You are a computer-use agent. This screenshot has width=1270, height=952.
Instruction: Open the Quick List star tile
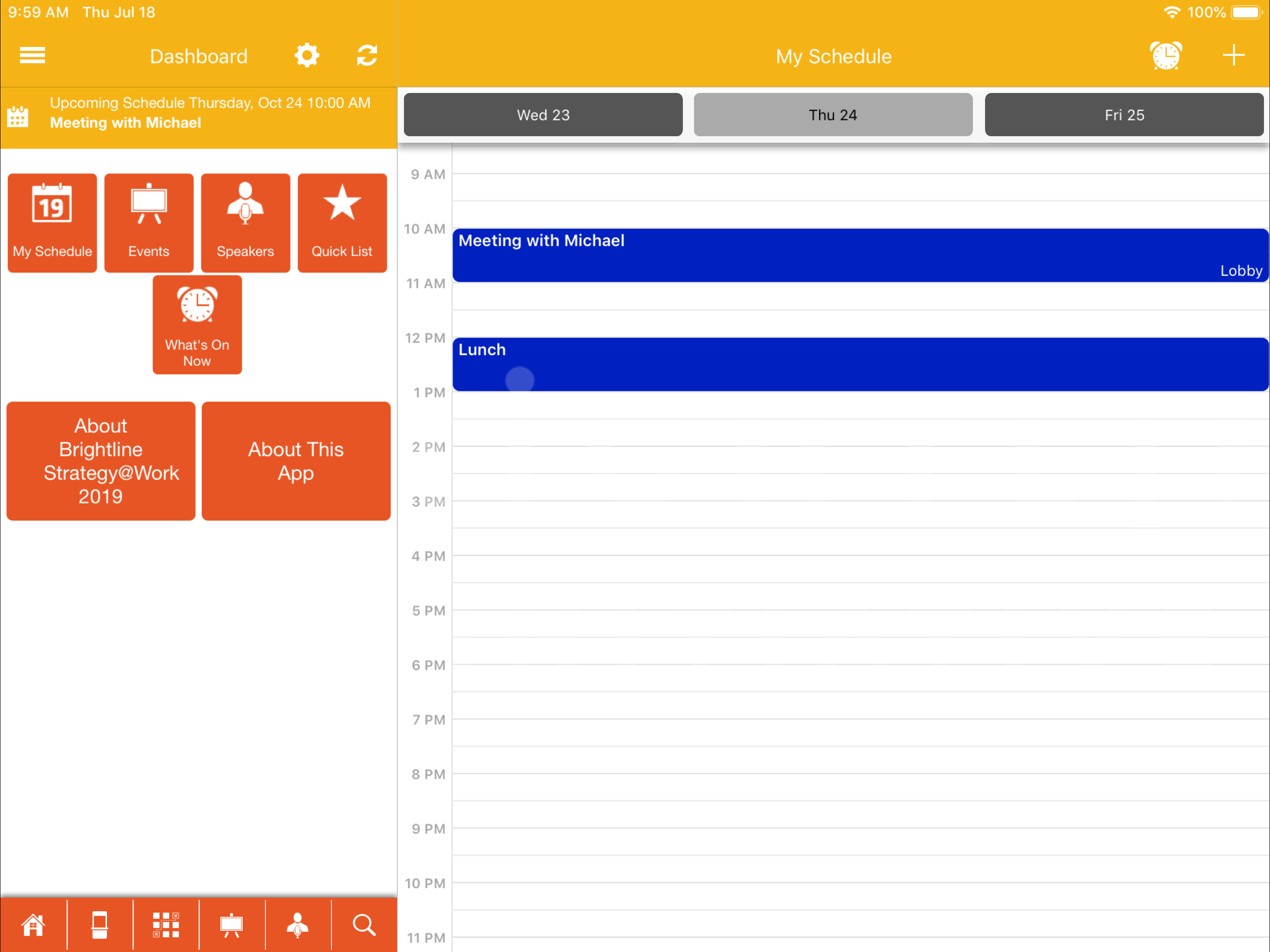pos(342,223)
